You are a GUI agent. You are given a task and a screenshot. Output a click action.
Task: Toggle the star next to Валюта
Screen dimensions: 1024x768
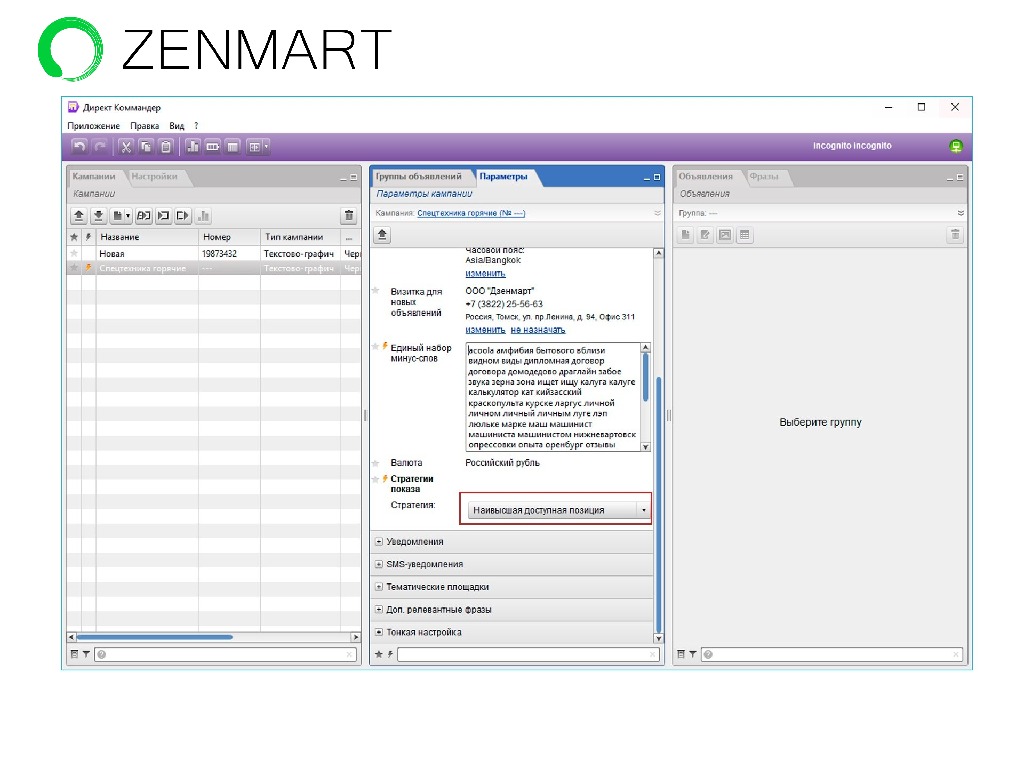376,463
